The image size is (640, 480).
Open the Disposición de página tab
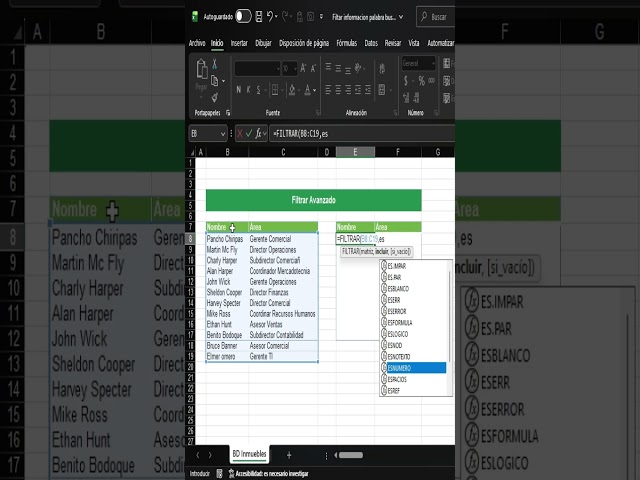pos(304,43)
